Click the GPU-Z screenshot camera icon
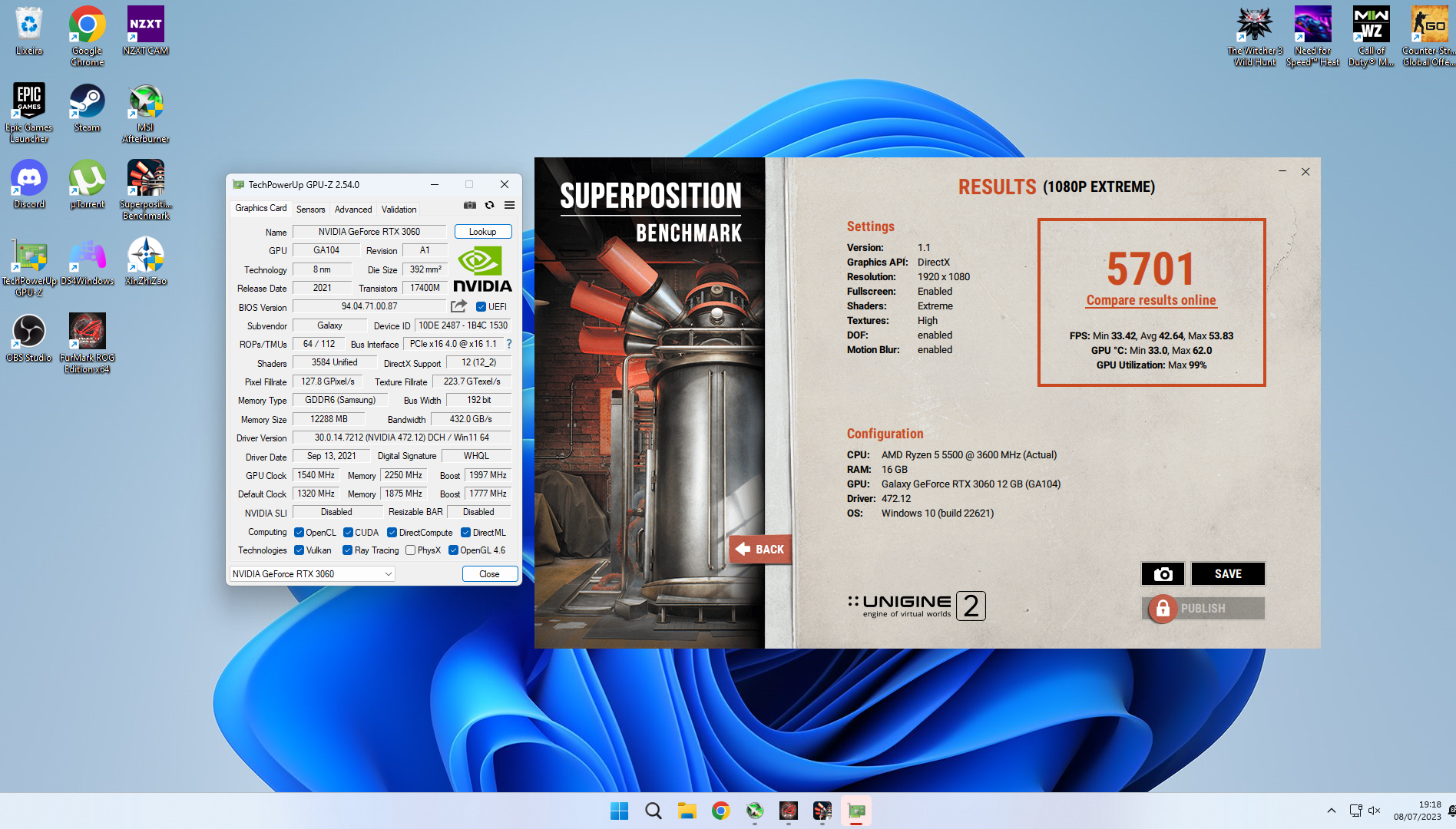The image size is (1456, 829). click(470, 206)
